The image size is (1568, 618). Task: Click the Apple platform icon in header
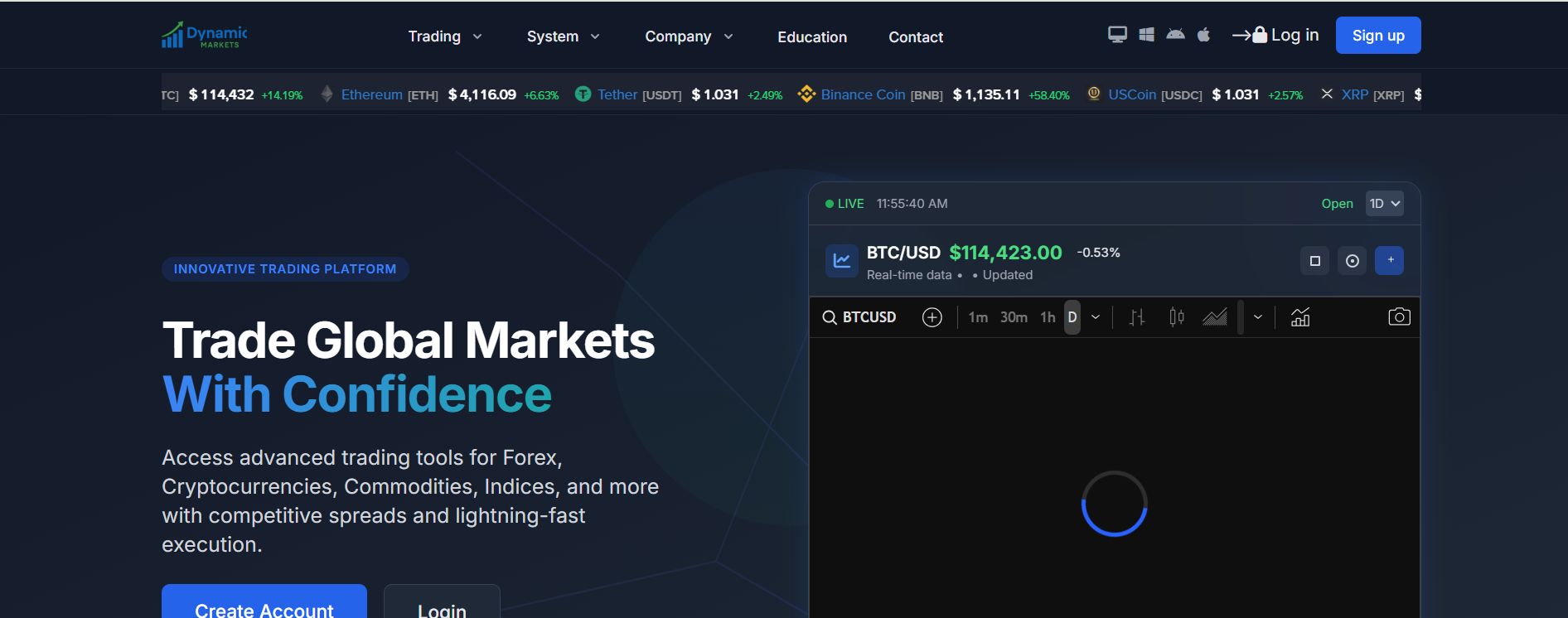pos(1203,35)
